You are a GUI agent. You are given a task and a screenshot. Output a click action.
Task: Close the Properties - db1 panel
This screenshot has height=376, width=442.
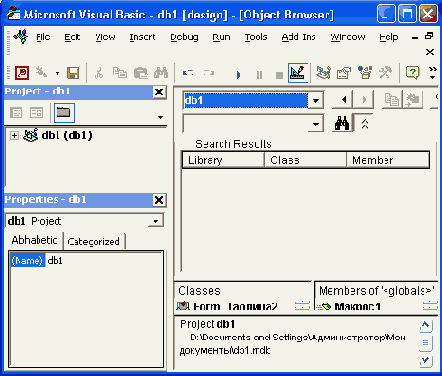pyautogui.click(x=159, y=200)
